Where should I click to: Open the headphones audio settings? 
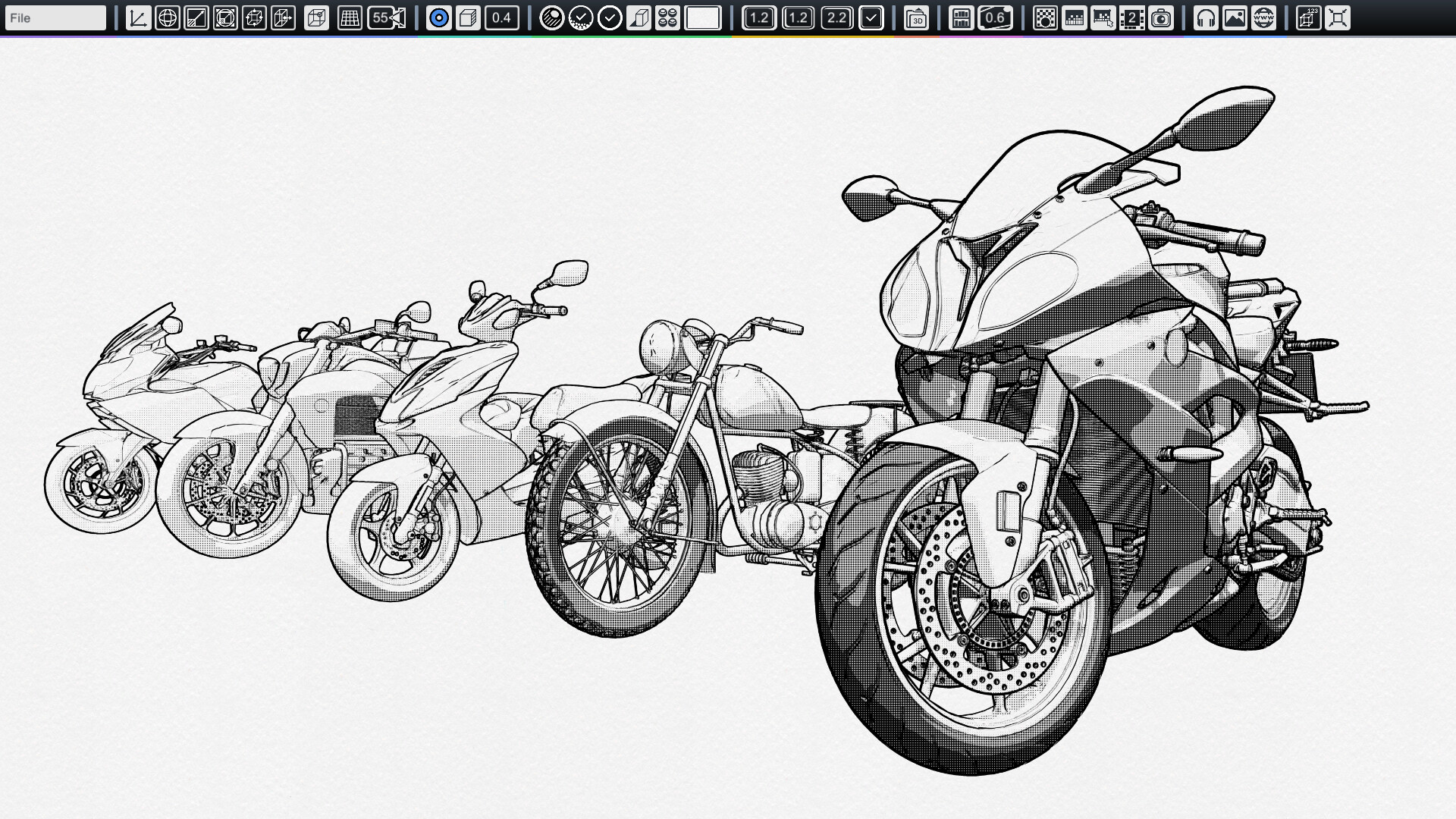pyautogui.click(x=1207, y=18)
